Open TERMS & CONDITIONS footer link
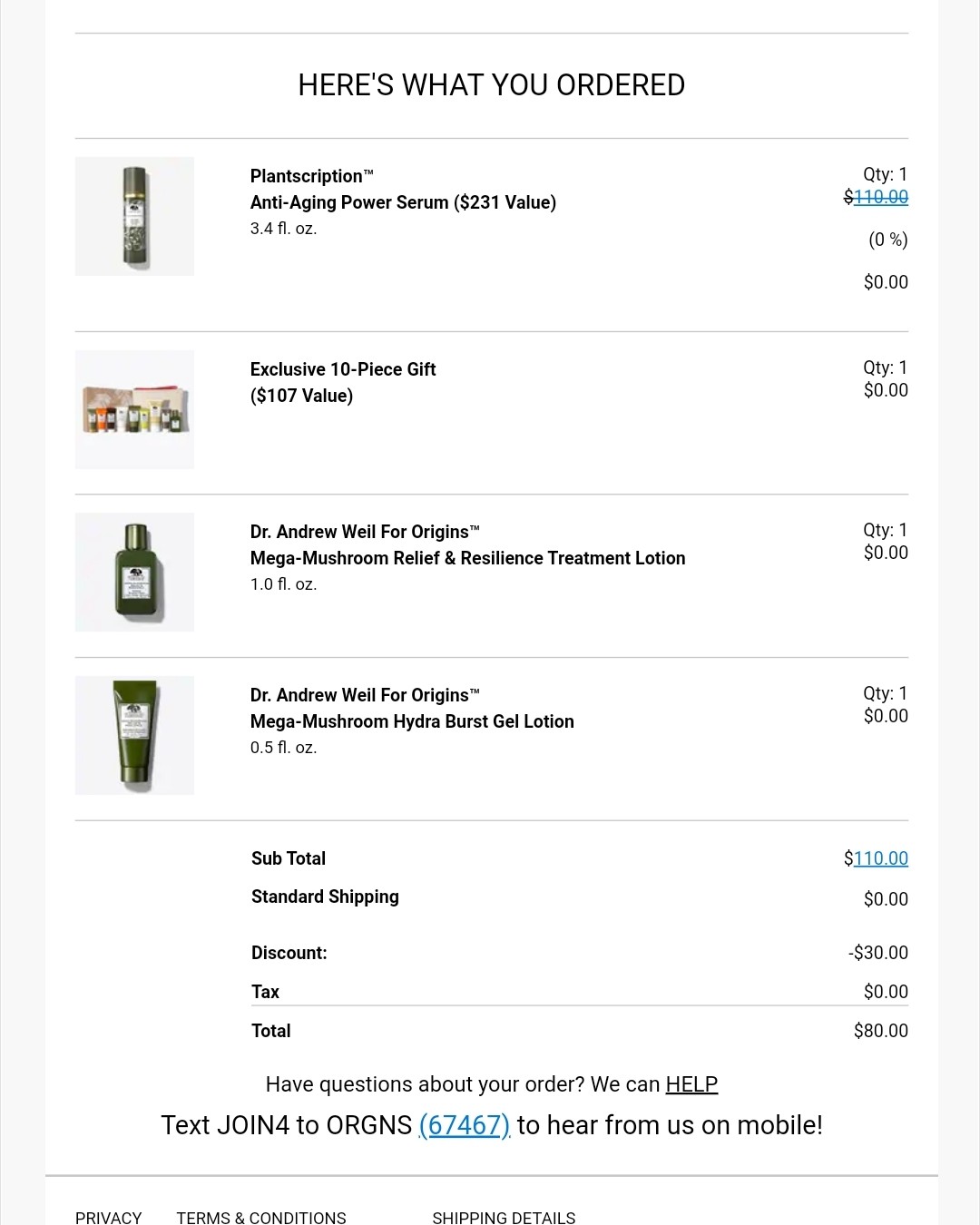 [261, 1217]
